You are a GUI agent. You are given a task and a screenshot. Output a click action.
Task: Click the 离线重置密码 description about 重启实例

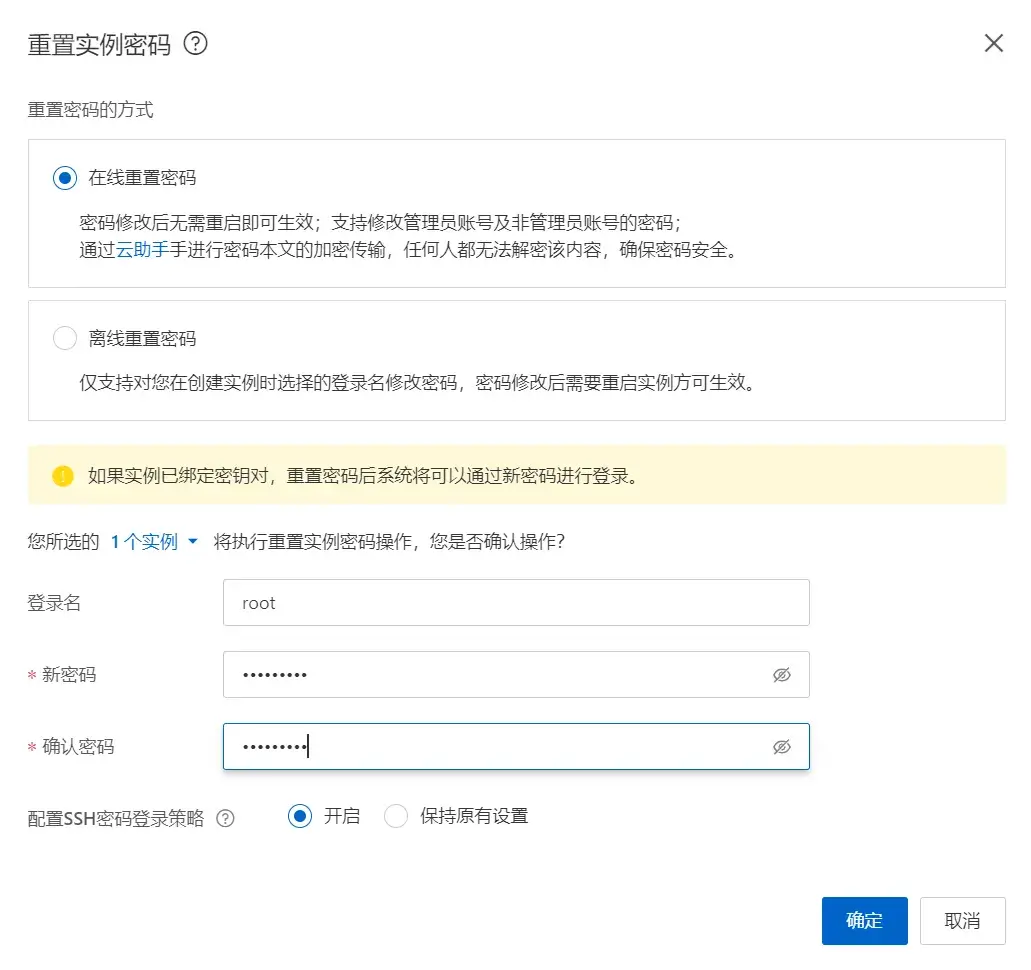(417, 382)
